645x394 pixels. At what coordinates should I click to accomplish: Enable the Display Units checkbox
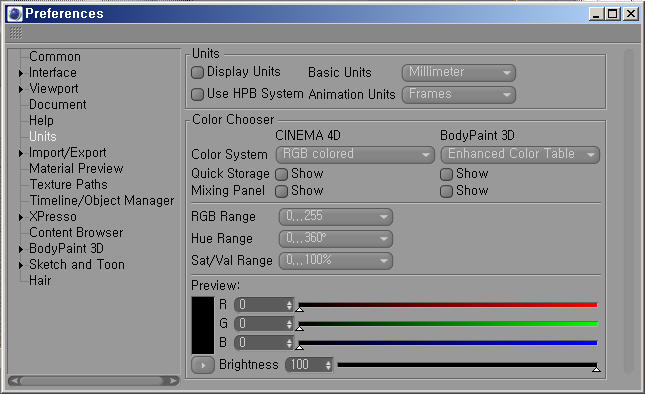(x=197, y=72)
